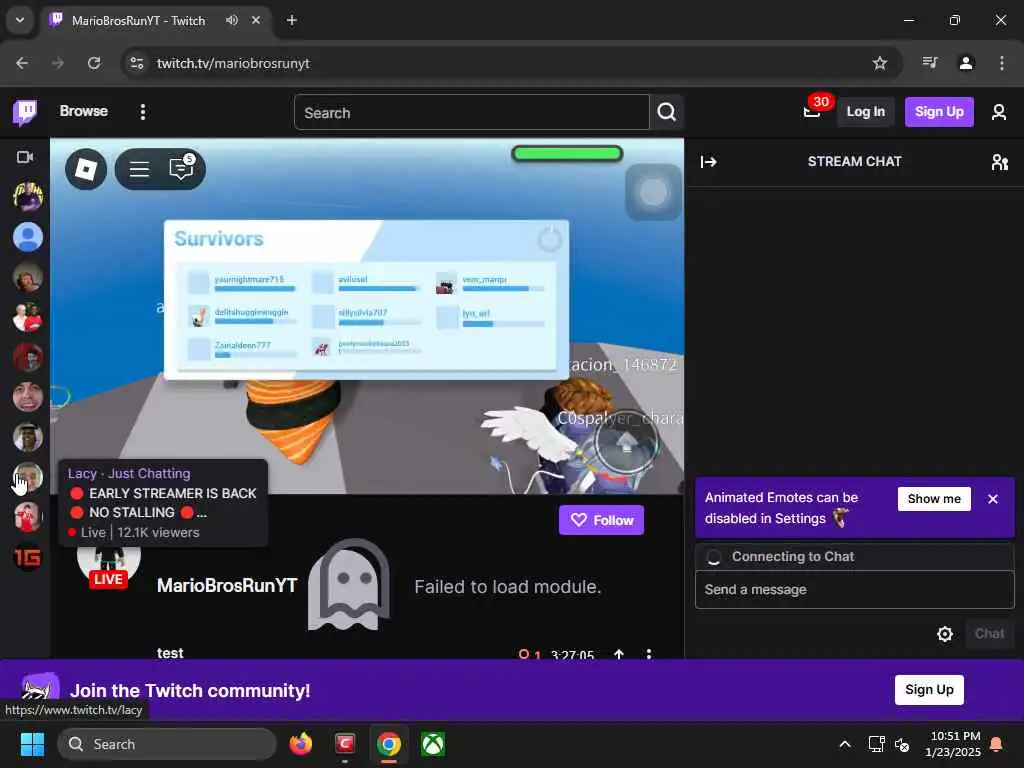The image size is (1024, 768).
Task: Reload the Twitch page
Action: (94, 63)
